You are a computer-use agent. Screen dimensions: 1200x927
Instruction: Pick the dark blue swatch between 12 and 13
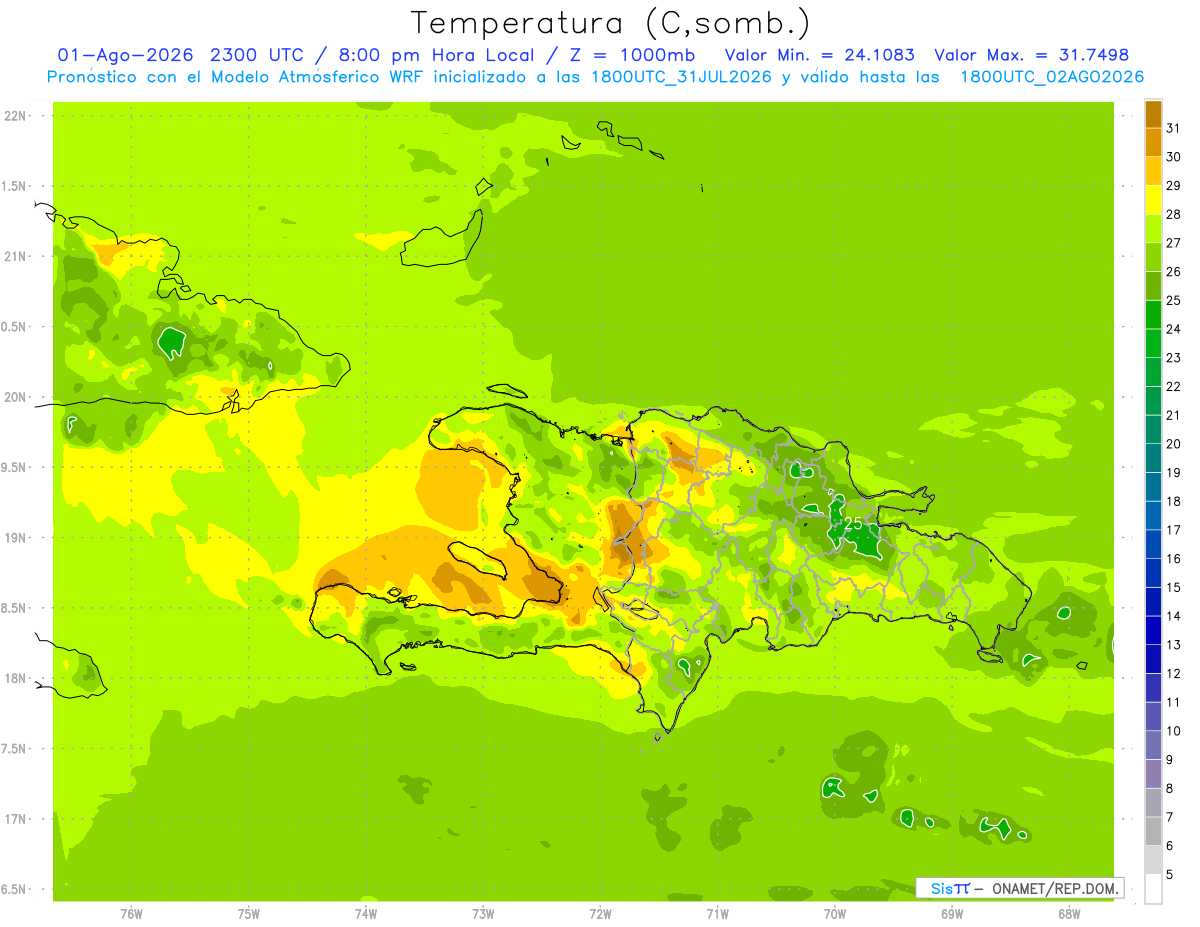[1153, 659]
